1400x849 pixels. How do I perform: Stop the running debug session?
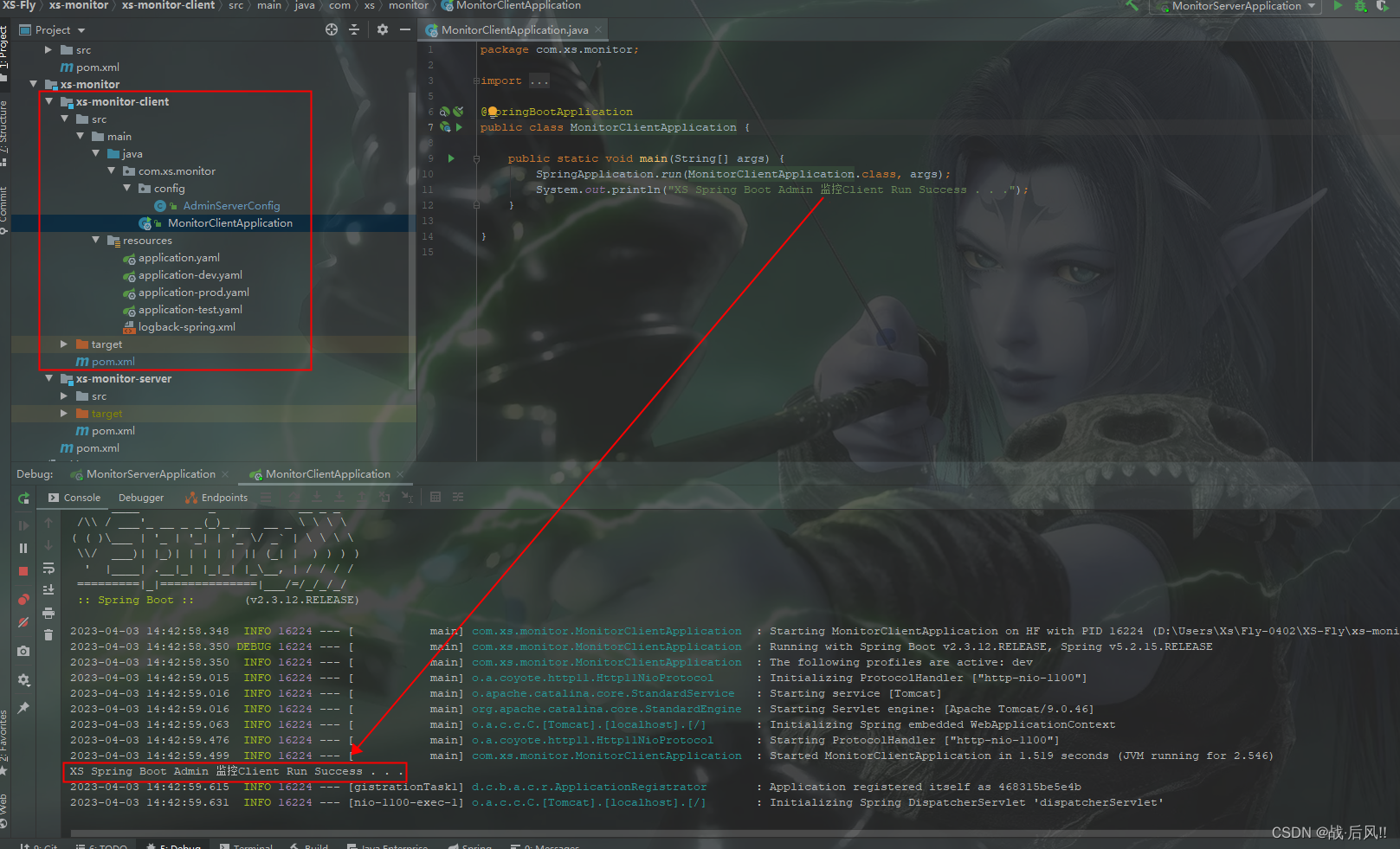23,571
